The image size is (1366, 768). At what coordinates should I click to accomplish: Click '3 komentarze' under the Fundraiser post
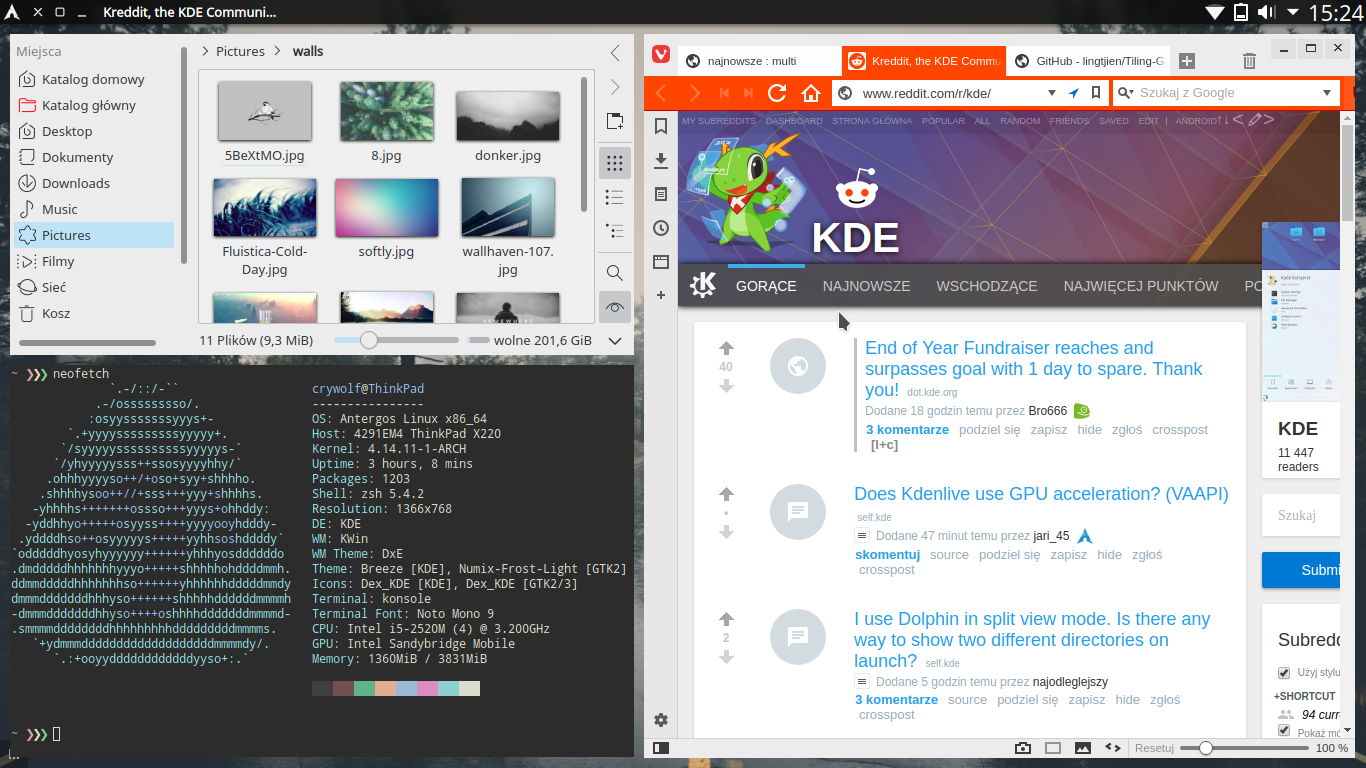(907, 430)
